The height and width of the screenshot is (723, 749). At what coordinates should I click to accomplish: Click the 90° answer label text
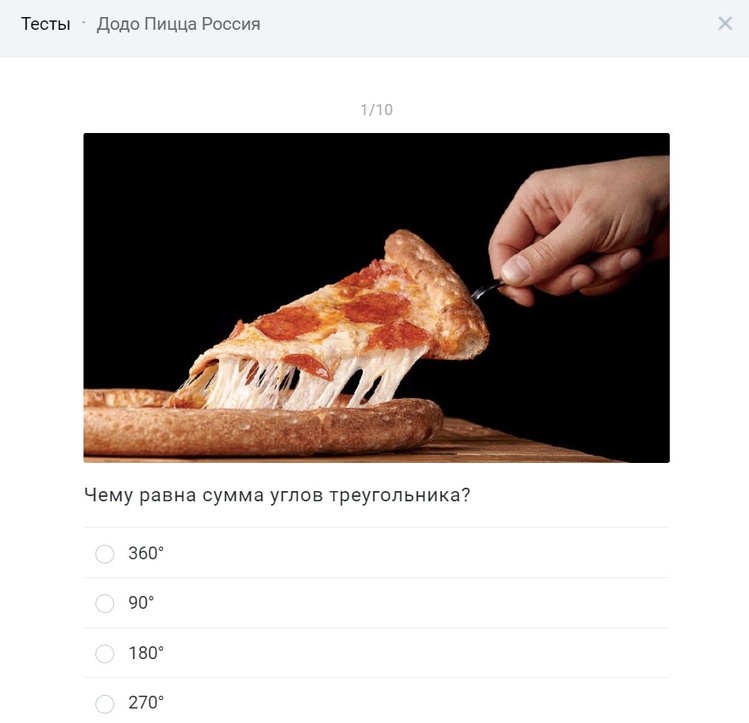click(141, 603)
